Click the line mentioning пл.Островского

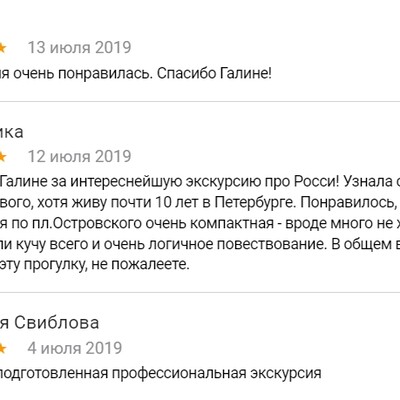point(200,224)
